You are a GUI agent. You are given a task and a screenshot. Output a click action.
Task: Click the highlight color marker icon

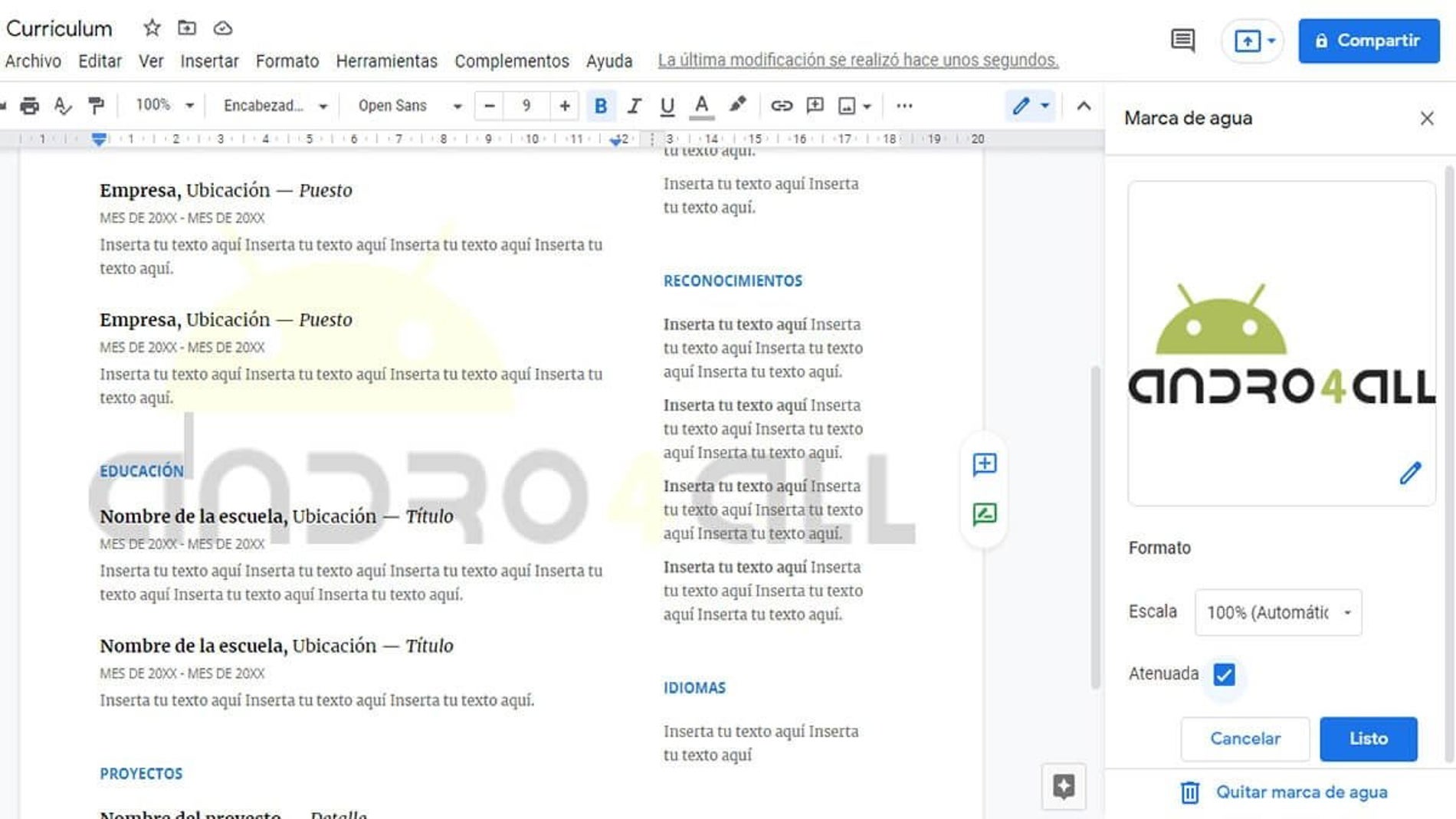[x=737, y=105]
